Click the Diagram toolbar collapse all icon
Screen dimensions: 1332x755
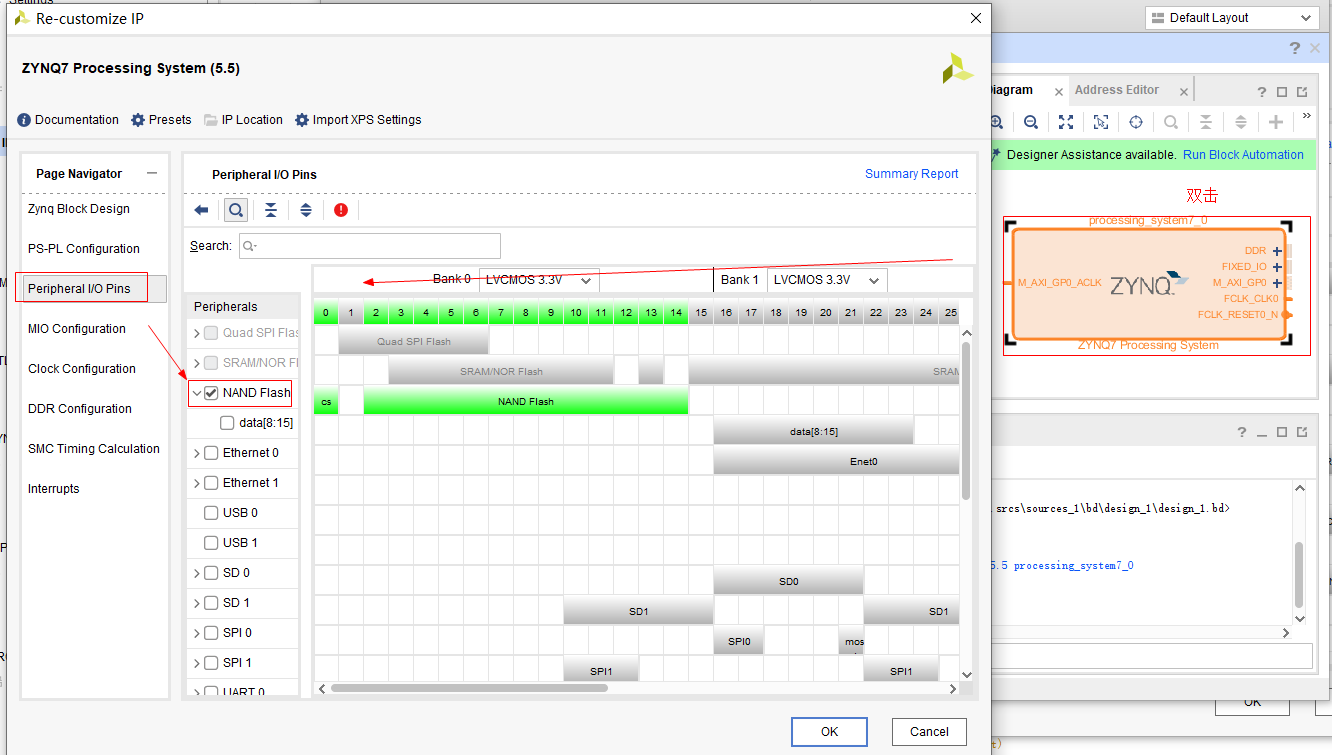[1206, 122]
